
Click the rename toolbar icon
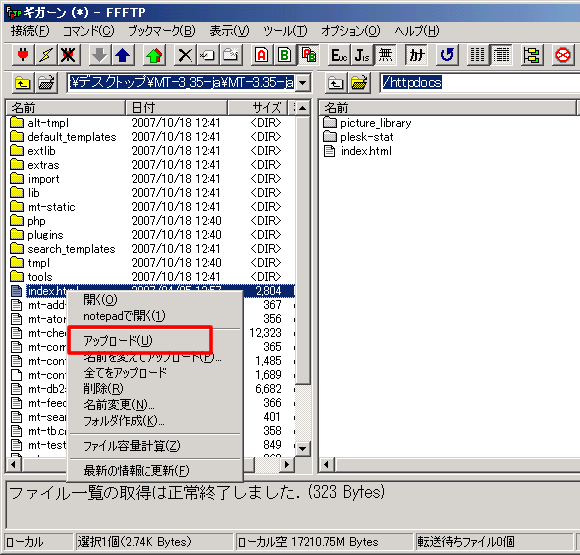click(208, 55)
